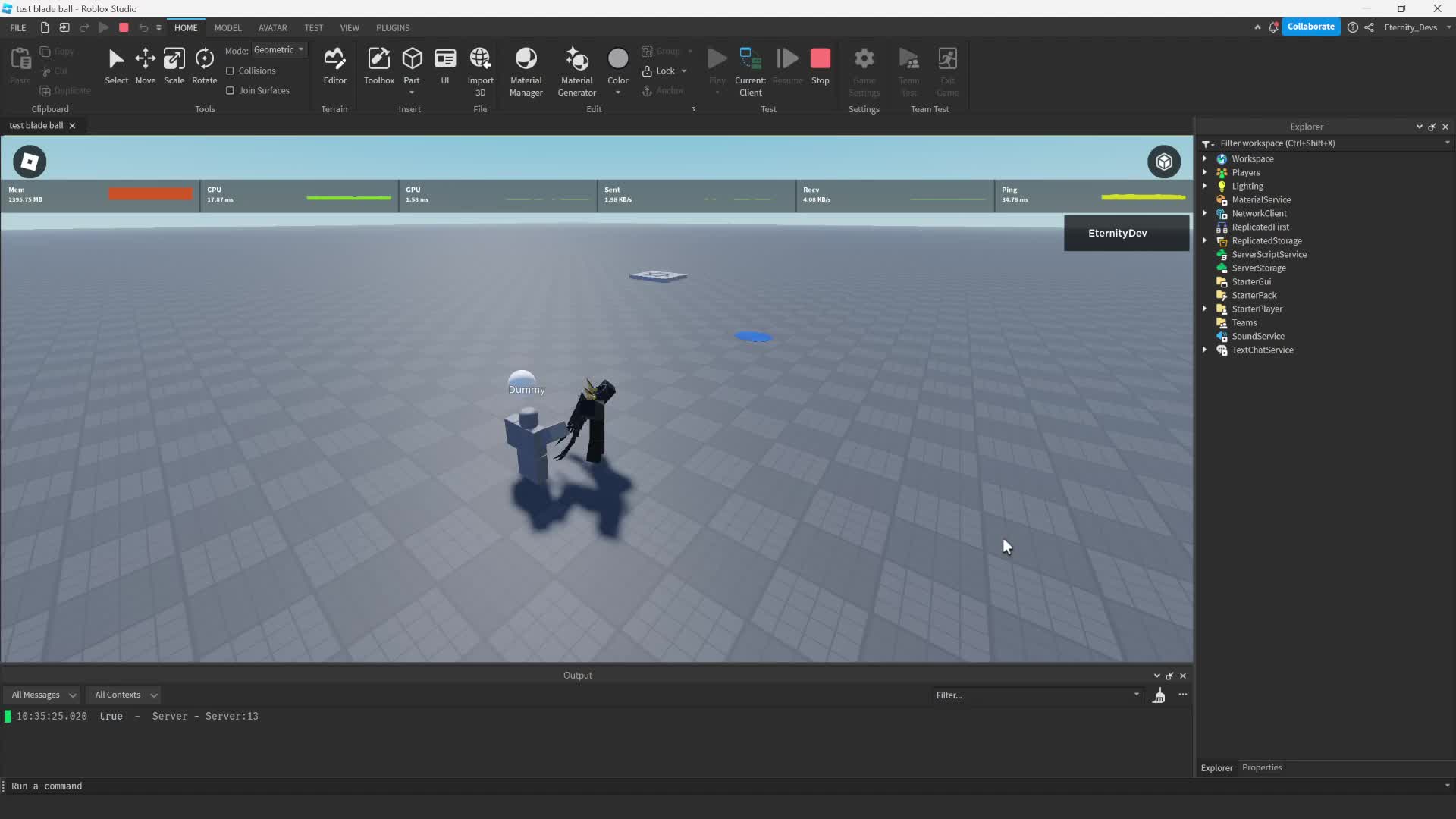Viewport: 1456px width, 819px height.
Task: Open Import 3D tool
Action: 480,71
